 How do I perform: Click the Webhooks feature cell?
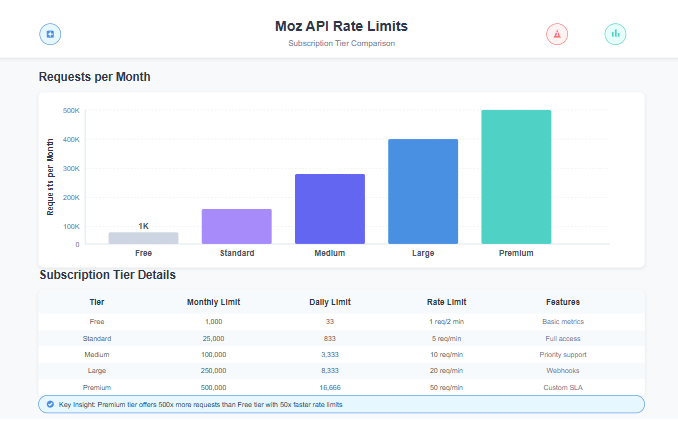(x=563, y=371)
